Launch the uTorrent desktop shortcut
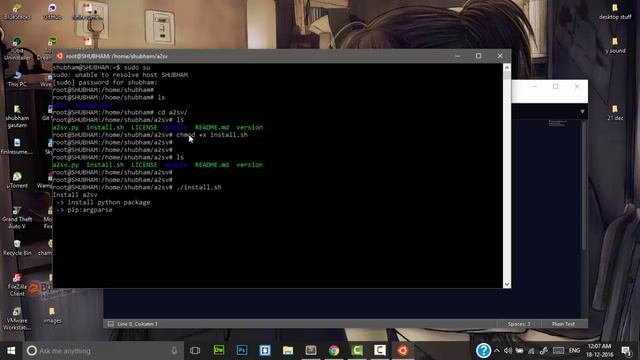The image size is (640, 360). 17,180
